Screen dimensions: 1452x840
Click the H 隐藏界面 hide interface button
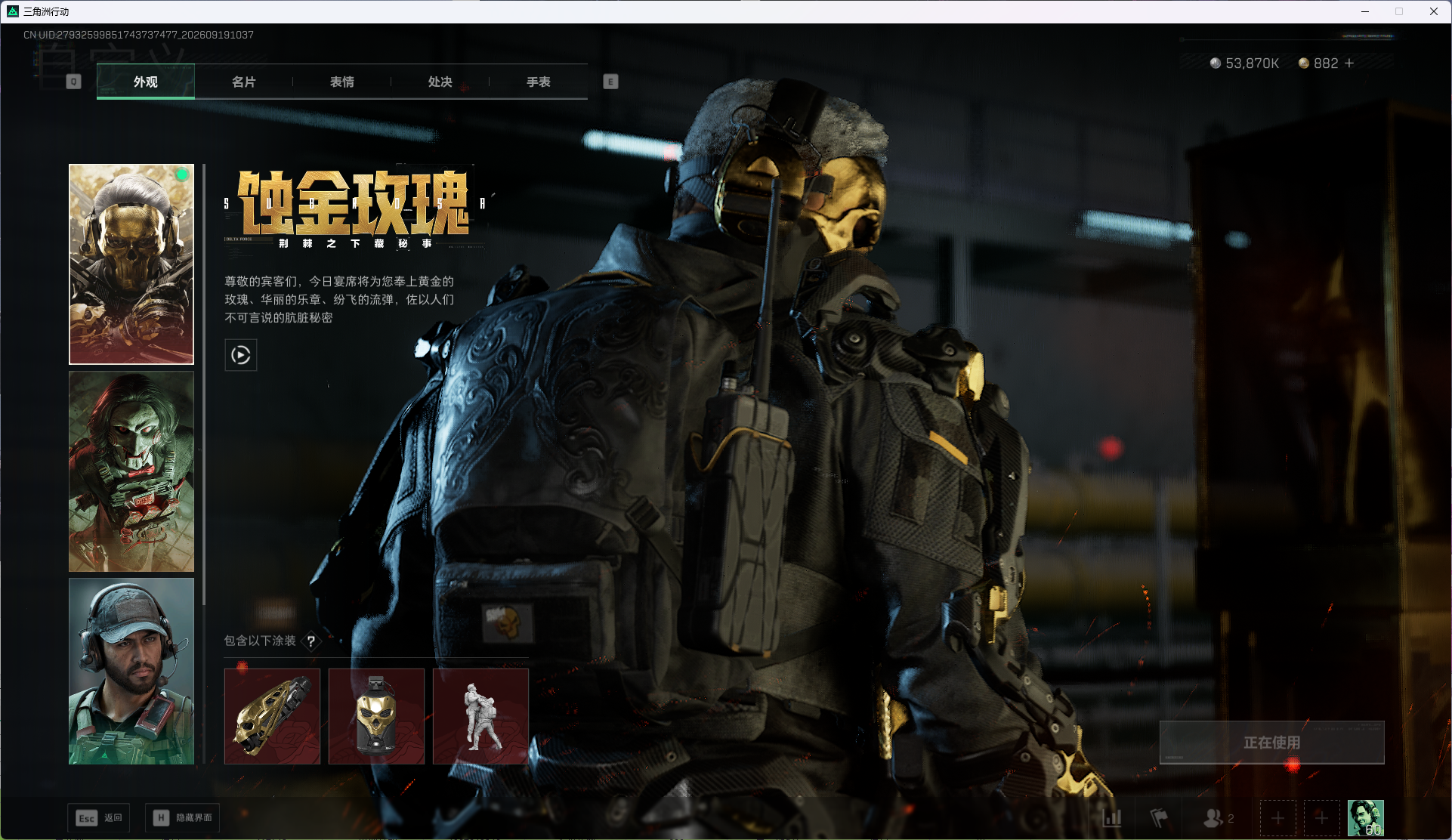pos(183,818)
